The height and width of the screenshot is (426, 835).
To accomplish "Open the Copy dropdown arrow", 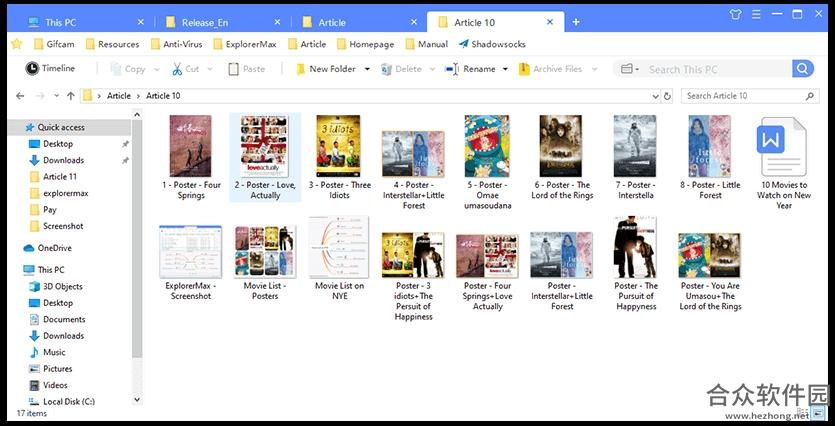I will (x=157, y=69).
